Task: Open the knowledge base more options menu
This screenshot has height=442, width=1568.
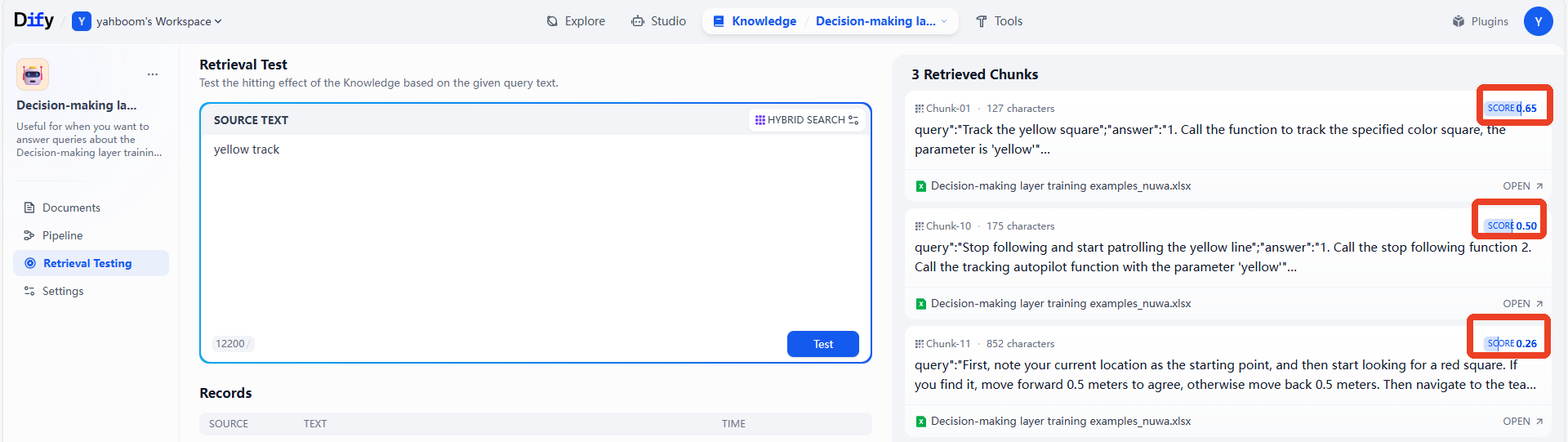Action: pyautogui.click(x=153, y=74)
